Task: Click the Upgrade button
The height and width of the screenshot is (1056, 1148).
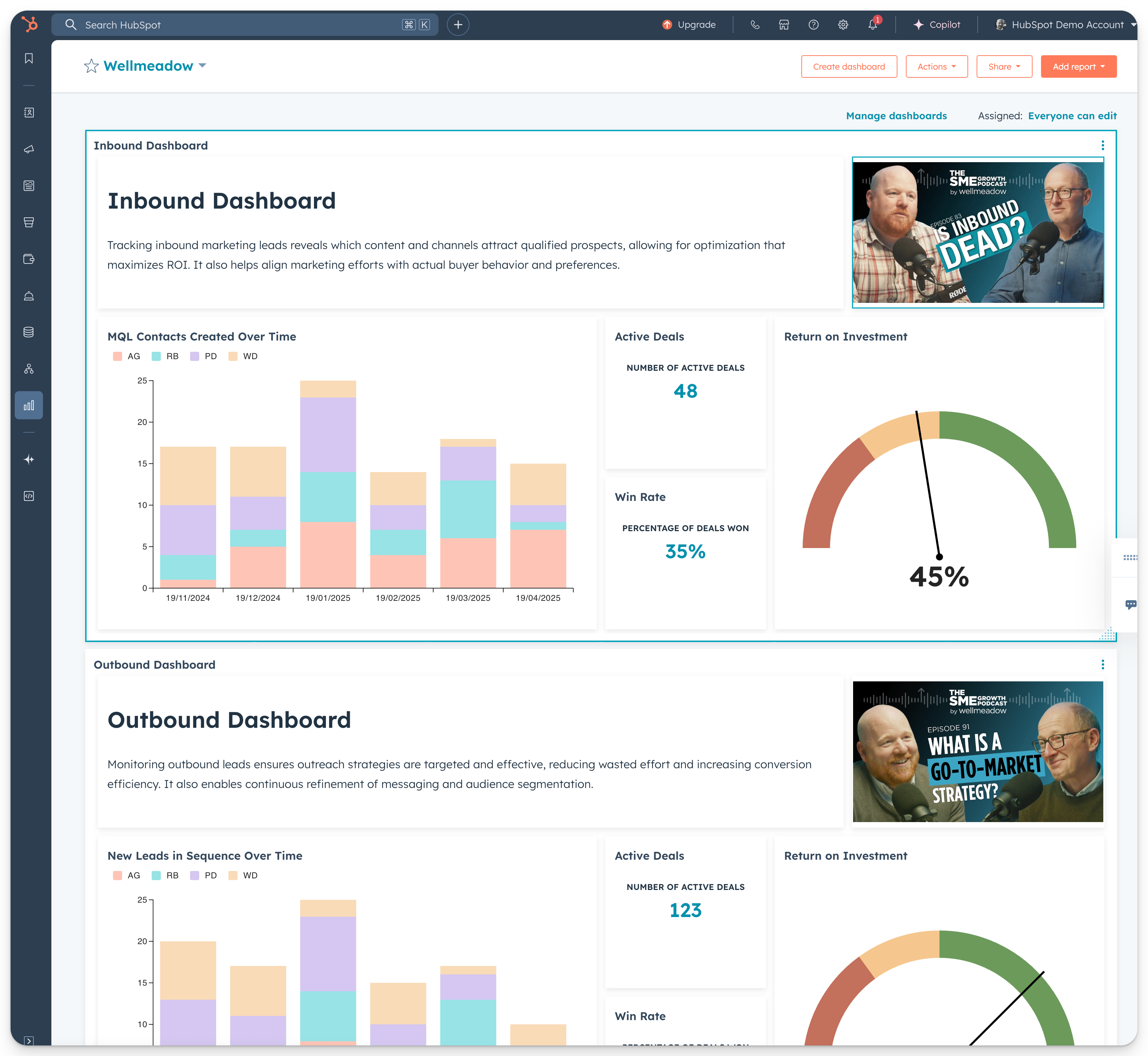Action: tap(689, 25)
